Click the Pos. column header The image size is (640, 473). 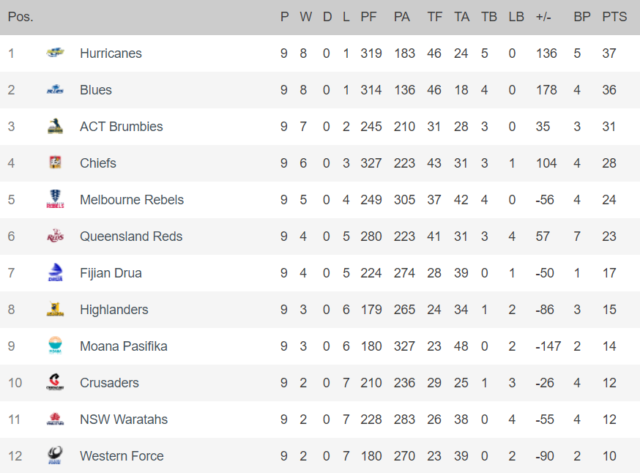click(20, 17)
